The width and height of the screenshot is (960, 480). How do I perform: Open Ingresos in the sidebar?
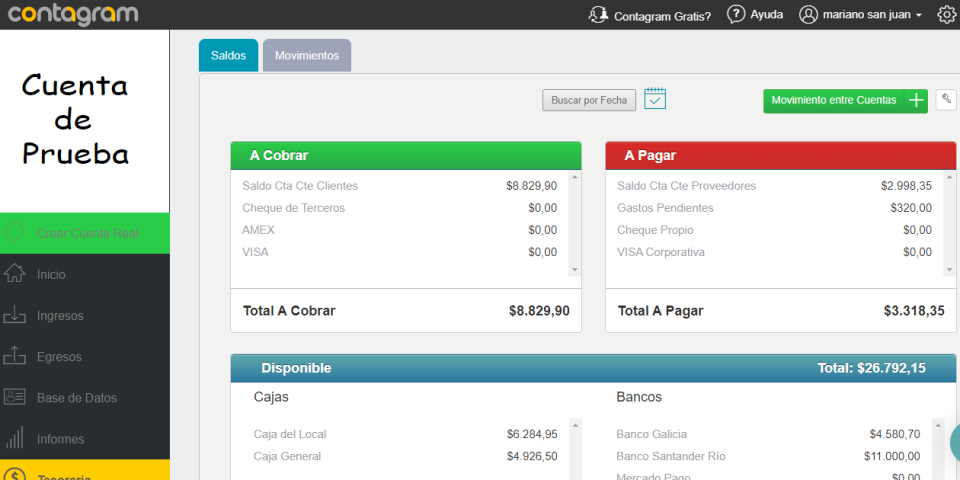85,315
